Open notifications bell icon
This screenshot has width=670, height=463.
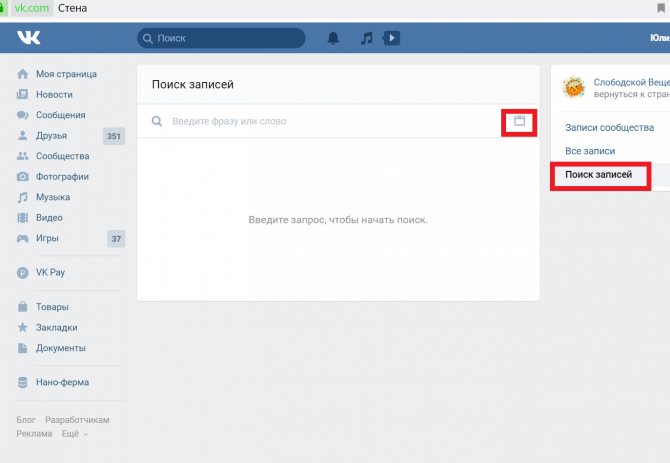[x=333, y=38]
